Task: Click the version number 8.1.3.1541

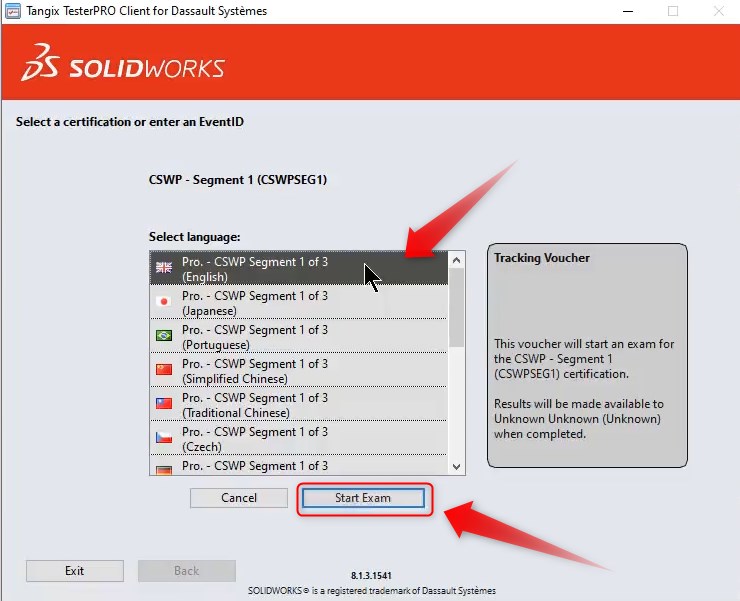Action: [371, 576]
